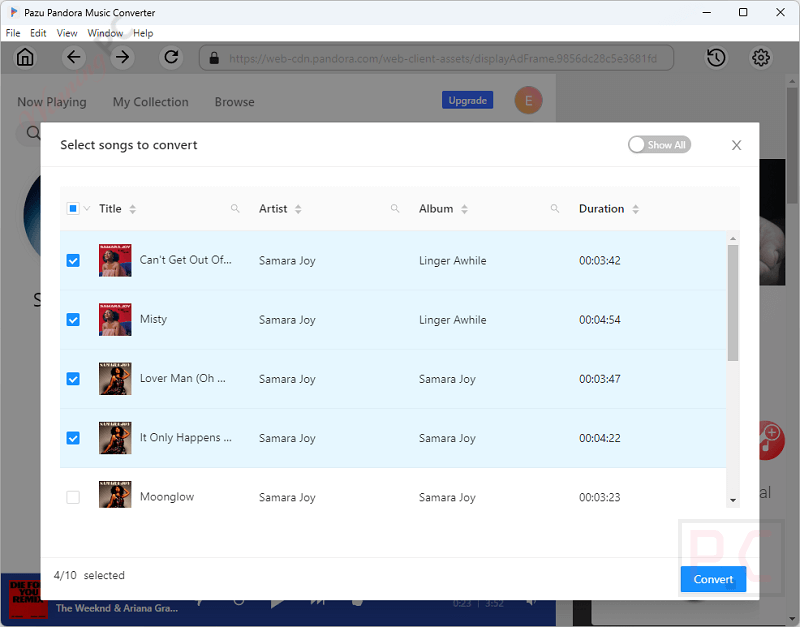Navigate back with the left arrow
This screenshot has width=800, height=627.
click(x=73, y=57)
